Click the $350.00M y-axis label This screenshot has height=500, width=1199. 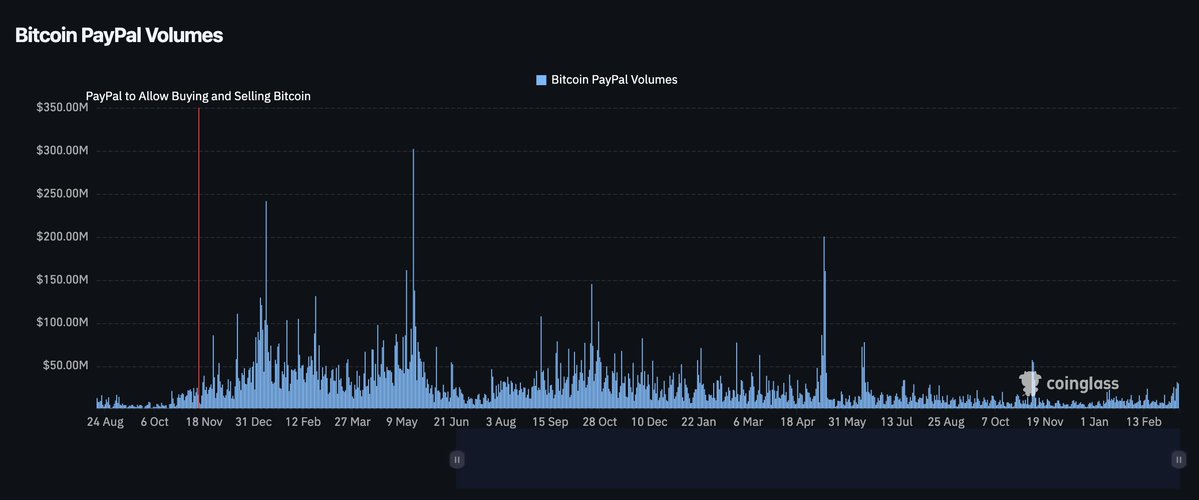[63, 108]
